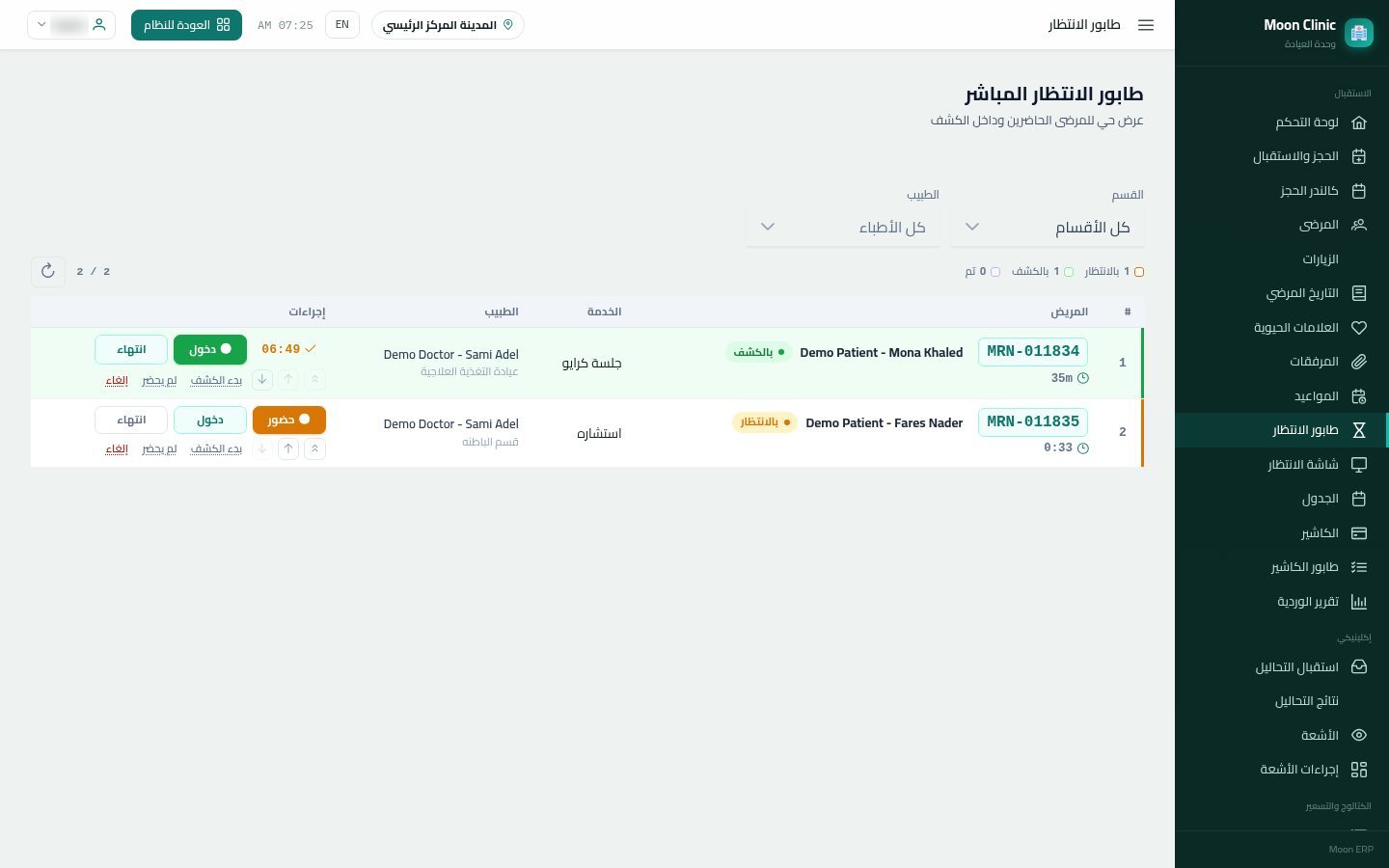Open التاريخ المرضي medical history
This screenshot has width=1389, height=868.
[x=1281, y=293]
